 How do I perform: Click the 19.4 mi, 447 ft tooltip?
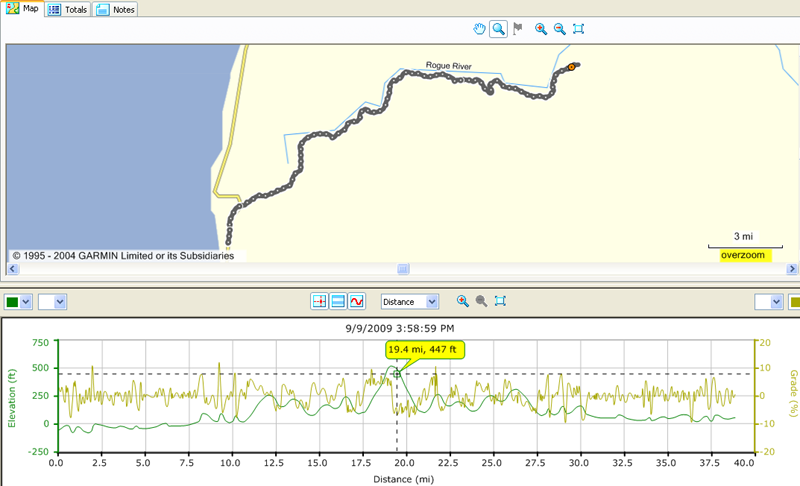425,350
